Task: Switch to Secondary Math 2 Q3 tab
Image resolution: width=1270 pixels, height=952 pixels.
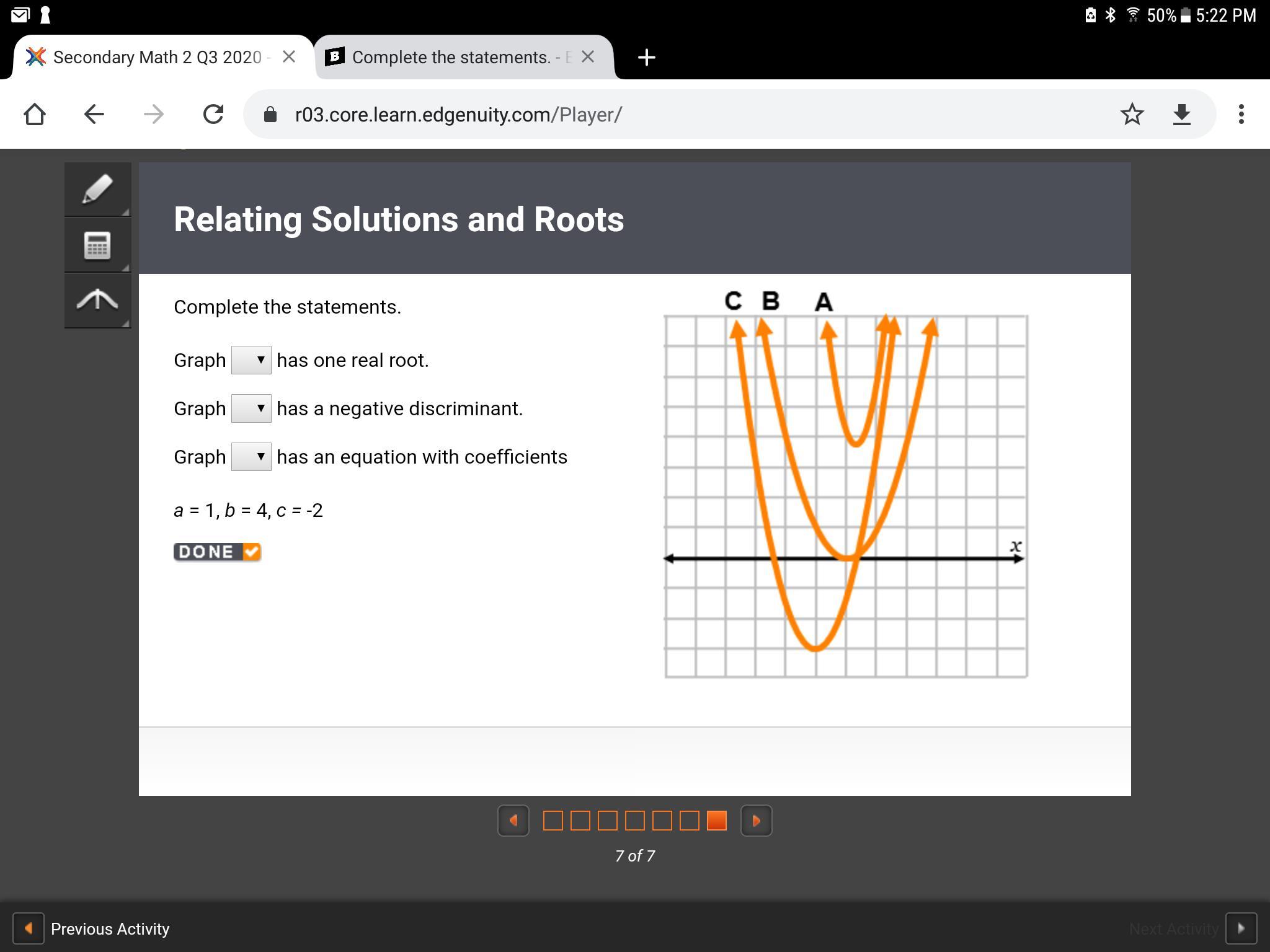Action: [x=157, y=57]
